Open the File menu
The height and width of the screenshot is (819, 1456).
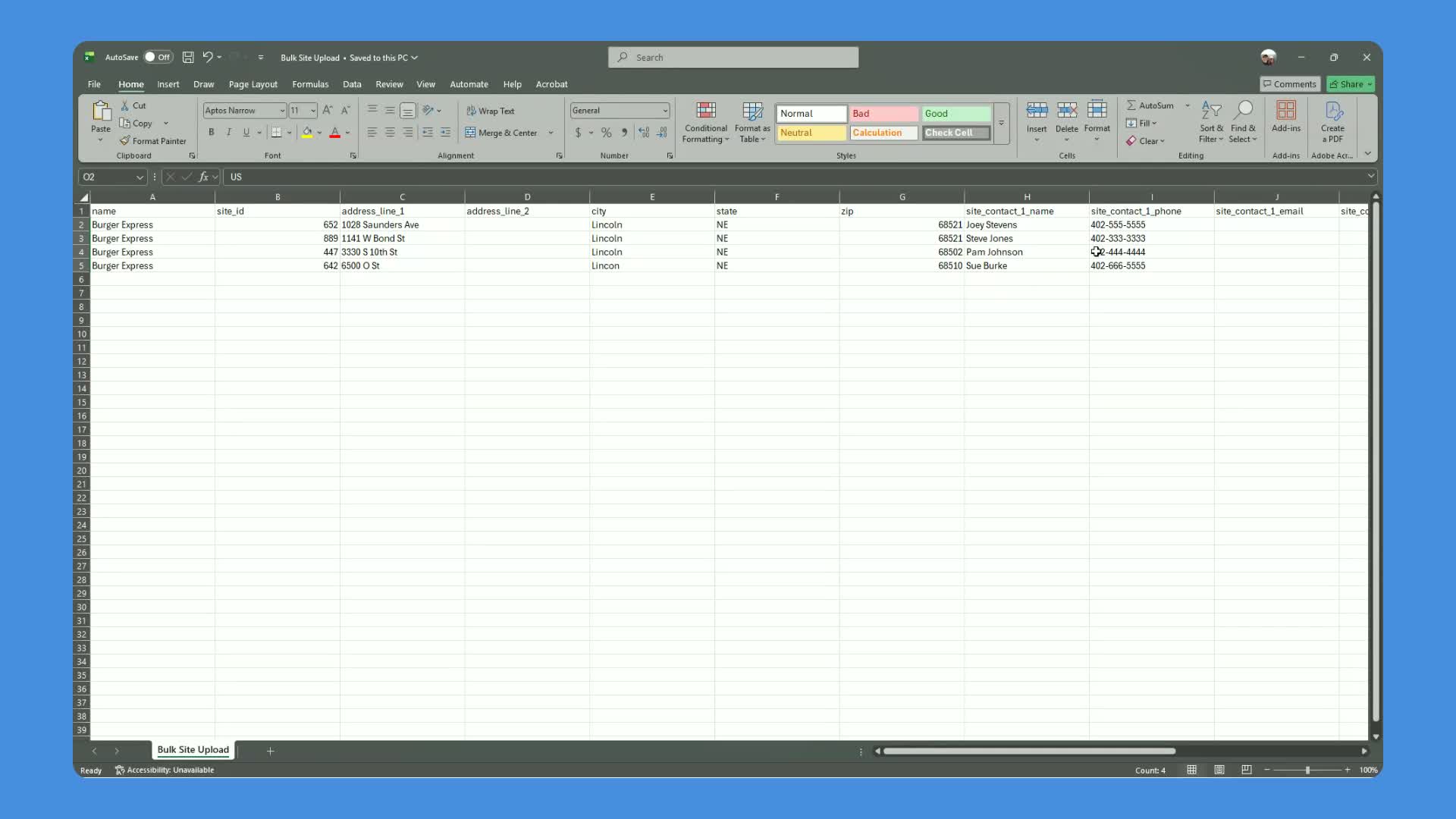[x=94, y=84]
